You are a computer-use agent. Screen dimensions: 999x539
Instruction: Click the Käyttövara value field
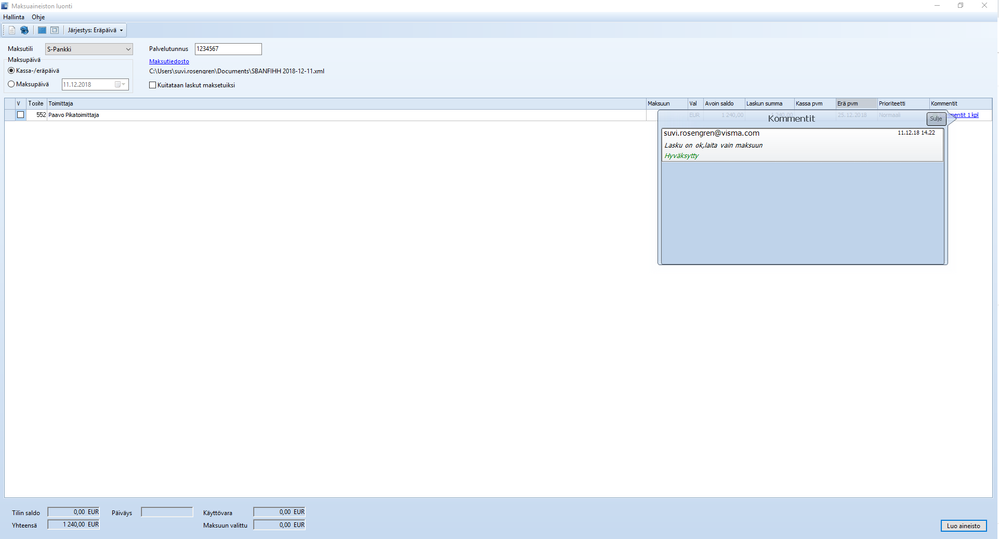pos(279,512)
